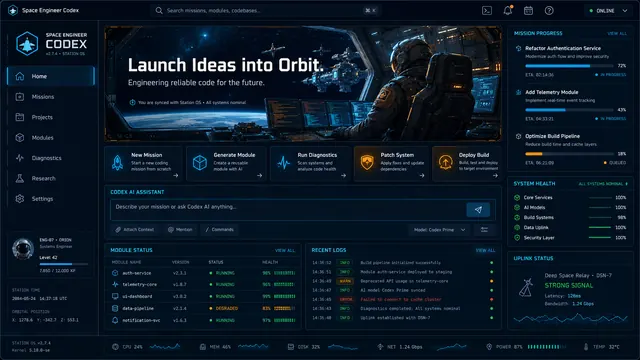Click the uplink antenna icon
Screen dimensions: 640x360
(527, 287)
